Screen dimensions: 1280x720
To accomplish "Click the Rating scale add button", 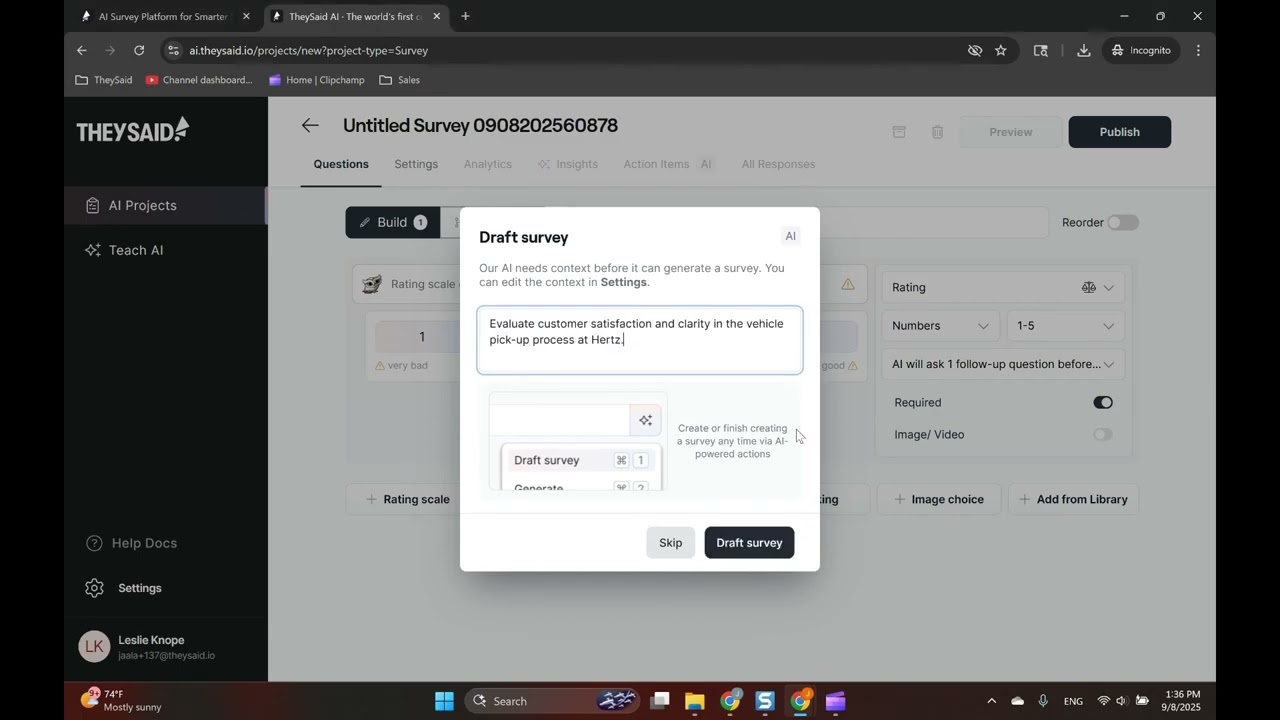I will coord(407,499).
